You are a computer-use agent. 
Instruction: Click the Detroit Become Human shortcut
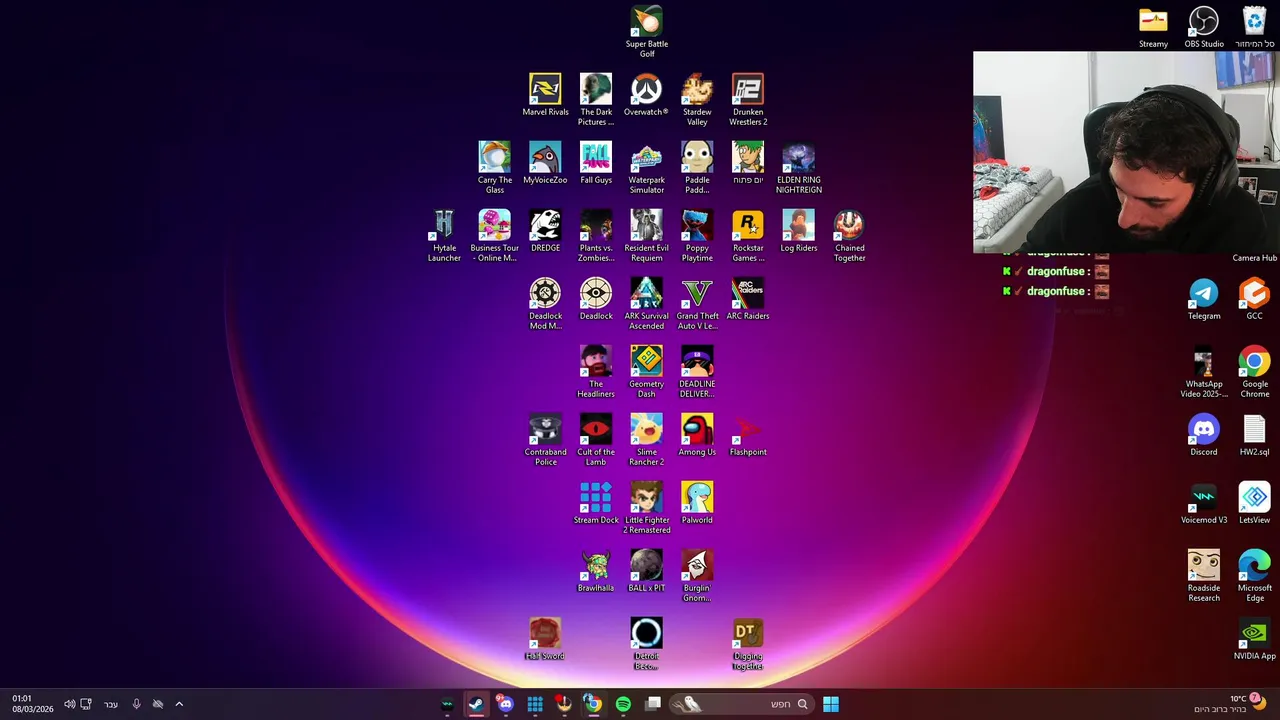click(646, 643)
